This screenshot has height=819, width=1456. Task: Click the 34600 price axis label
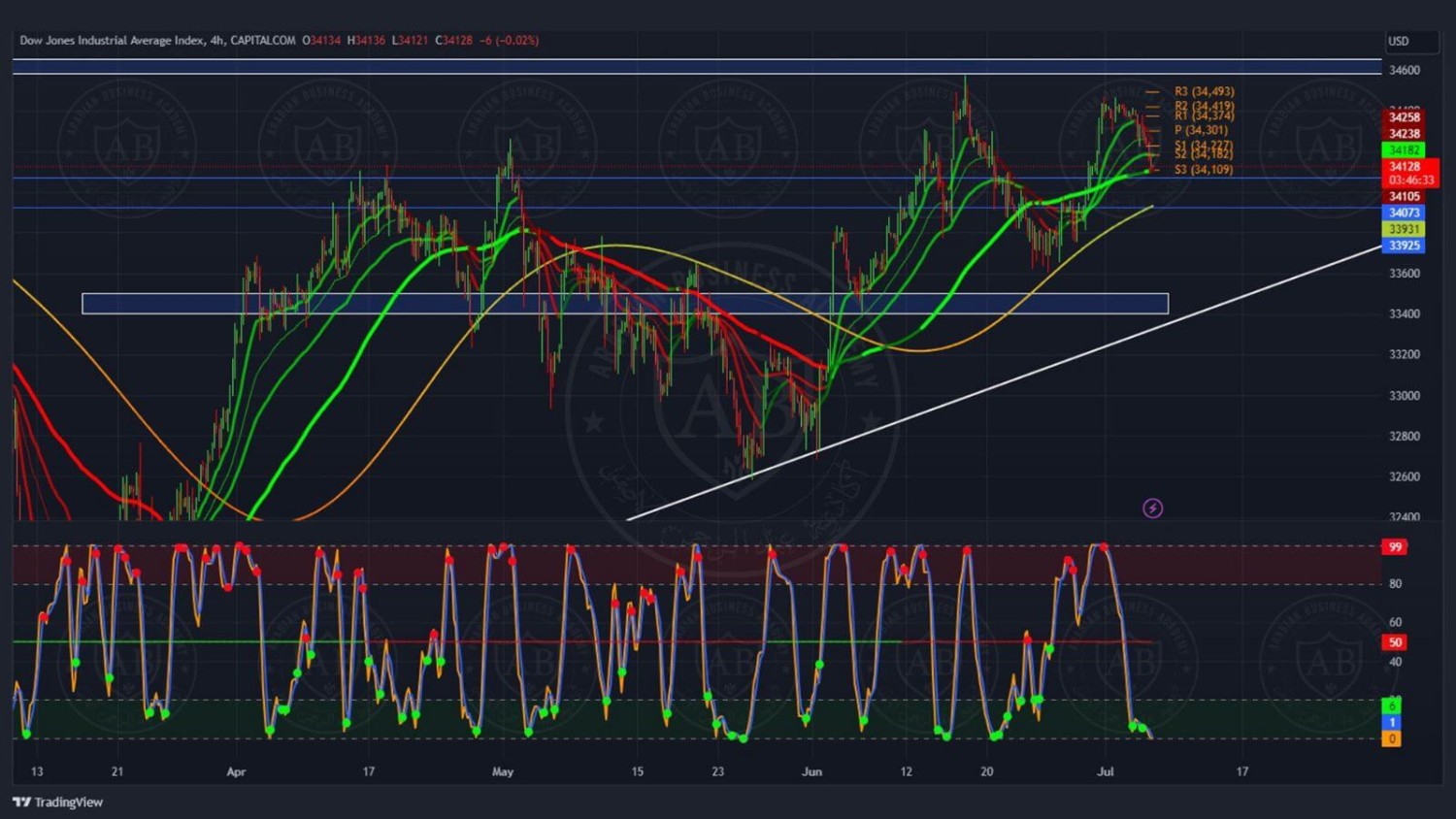(x=1404, y=70)
